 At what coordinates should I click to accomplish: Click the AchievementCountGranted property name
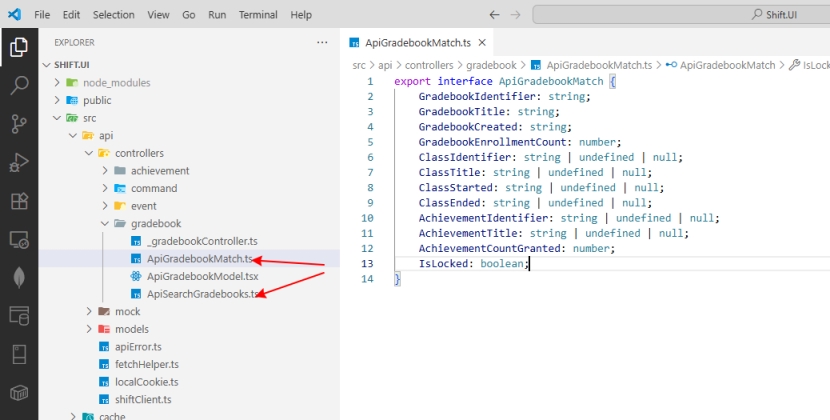click(x=489, y=248)
